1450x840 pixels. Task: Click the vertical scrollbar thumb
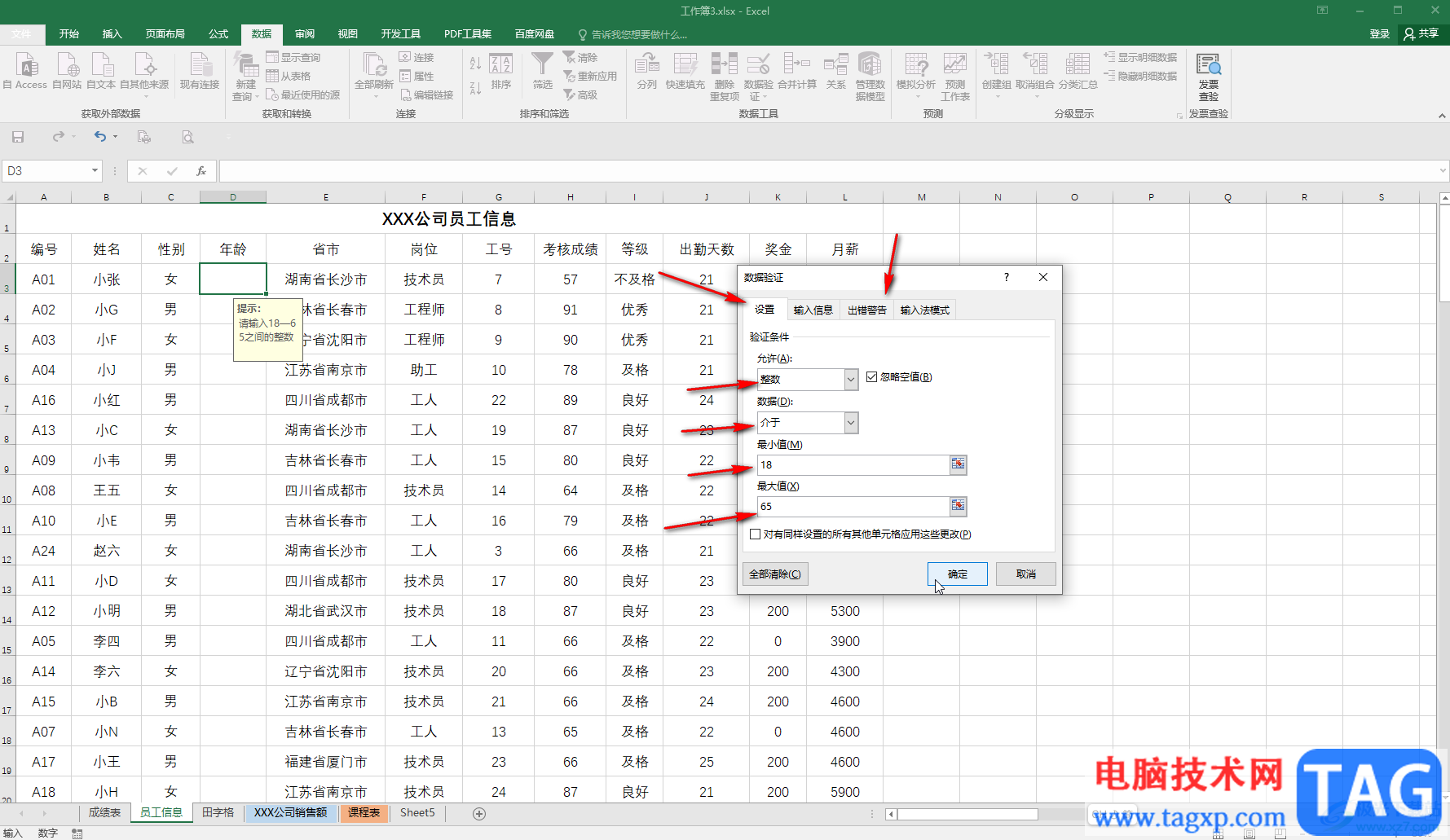point(1444,254)
